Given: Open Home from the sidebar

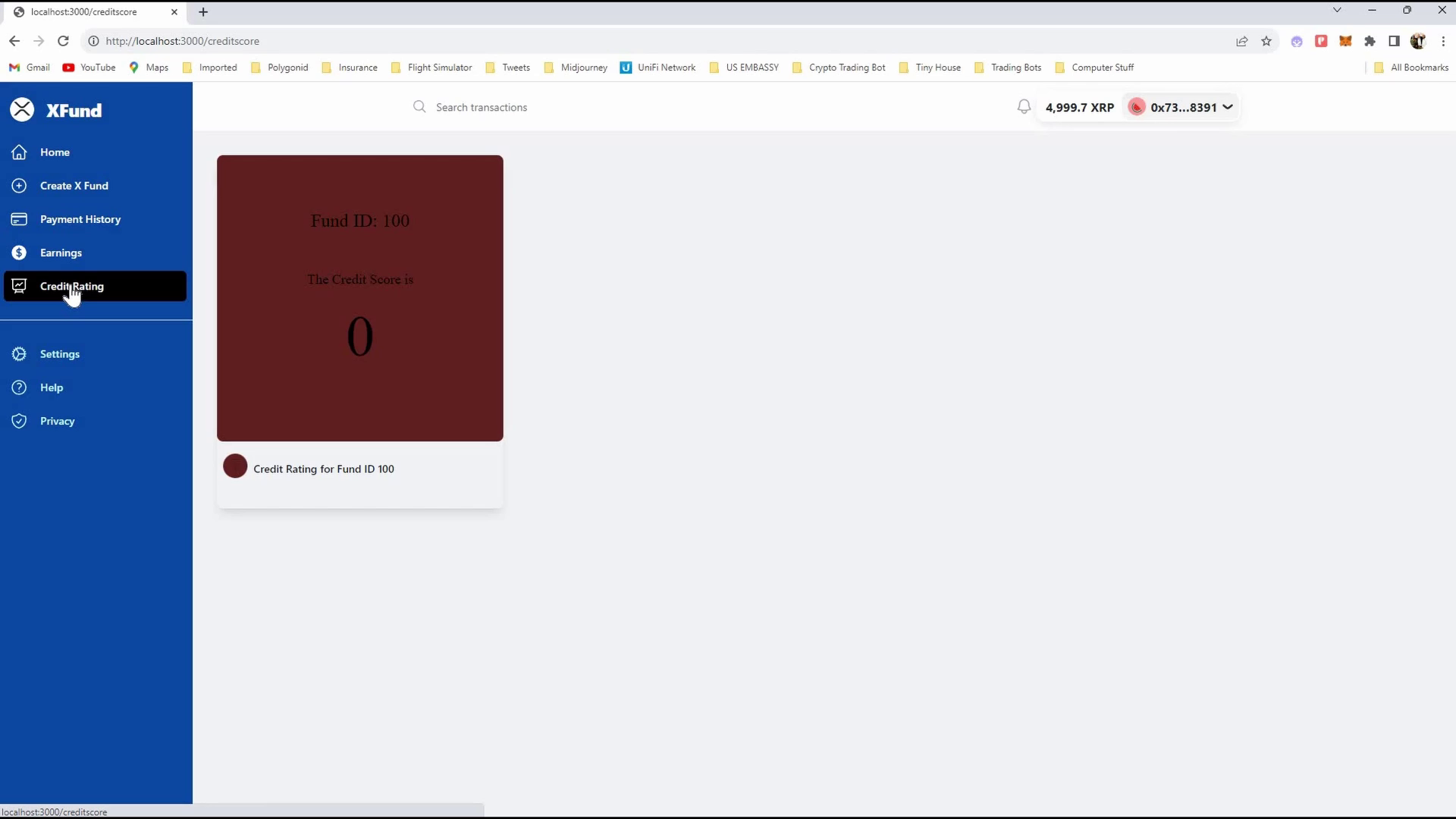Looking at the screenshot, I should 55,152.
